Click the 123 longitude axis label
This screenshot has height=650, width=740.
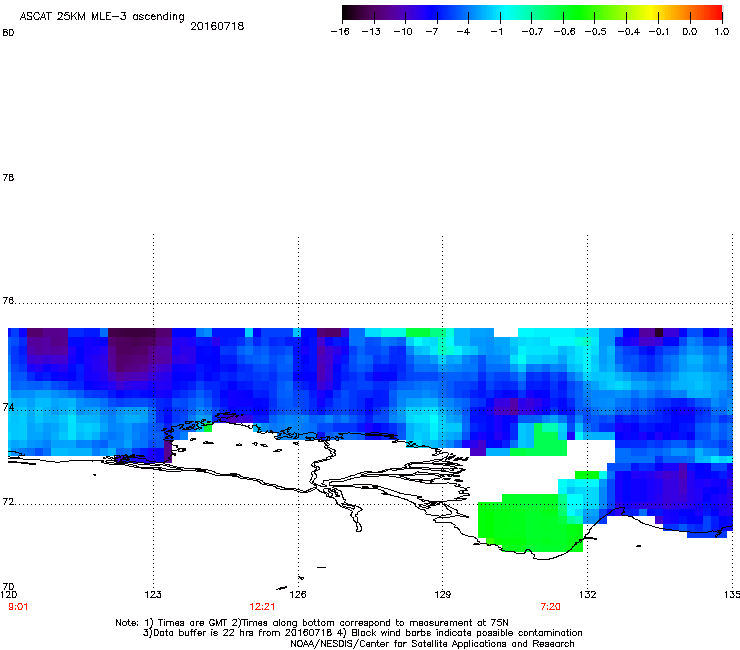tap(153, 594)
